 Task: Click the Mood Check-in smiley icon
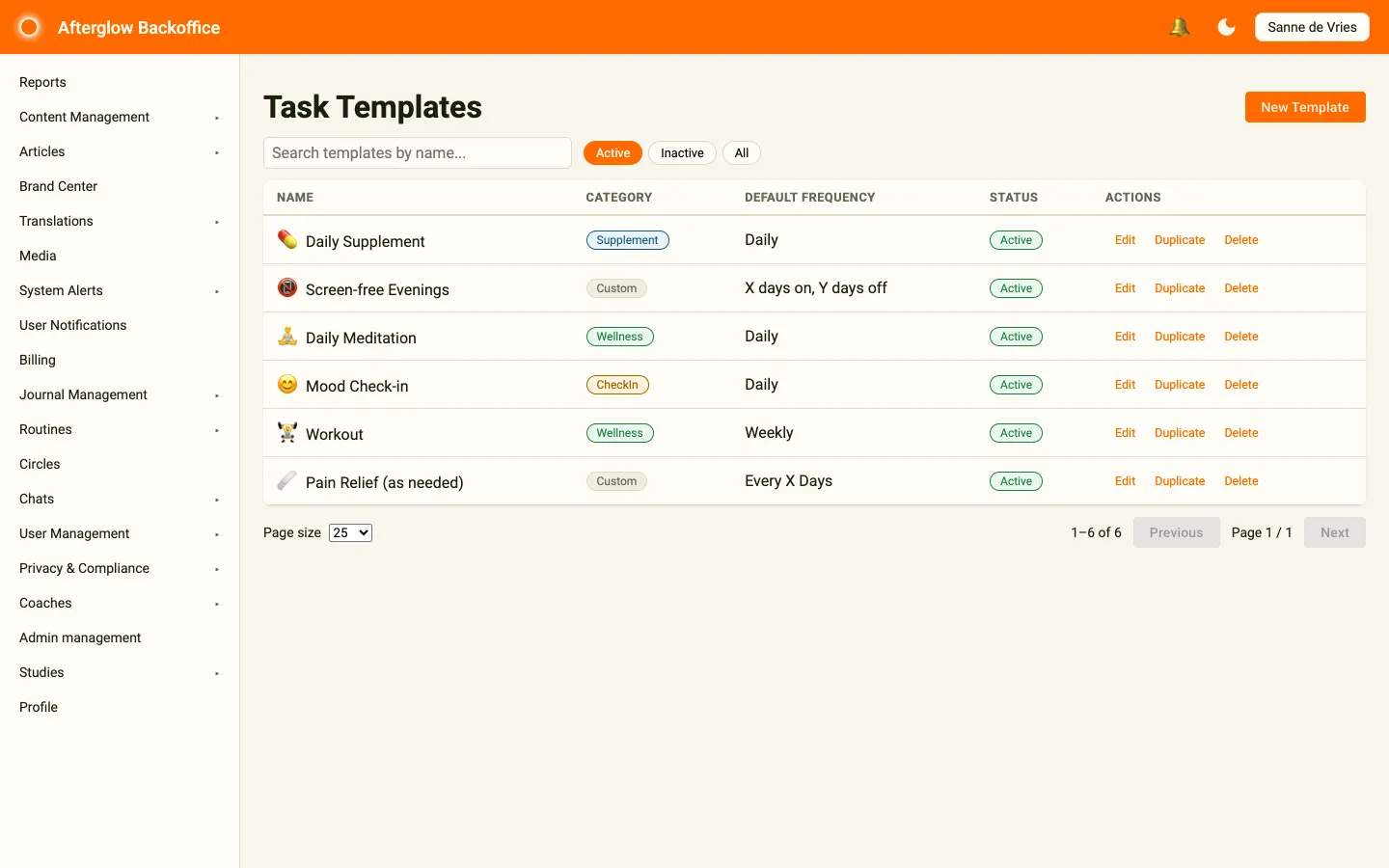pyautogui.click(x=287, y=384)
